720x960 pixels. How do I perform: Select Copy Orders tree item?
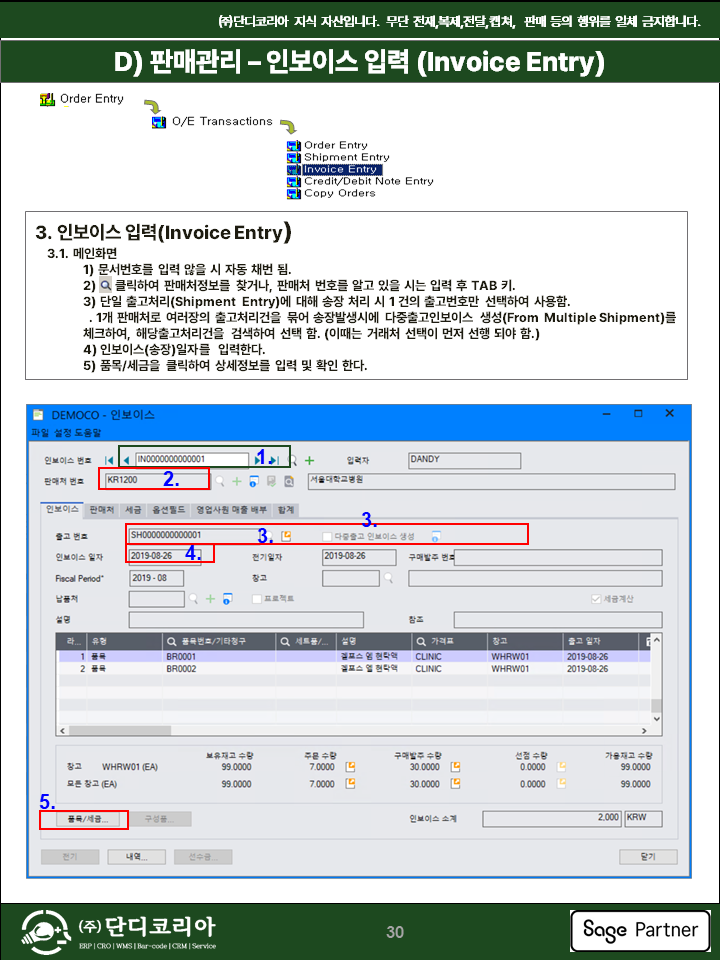pyautogui.click(x=340, y=193)
